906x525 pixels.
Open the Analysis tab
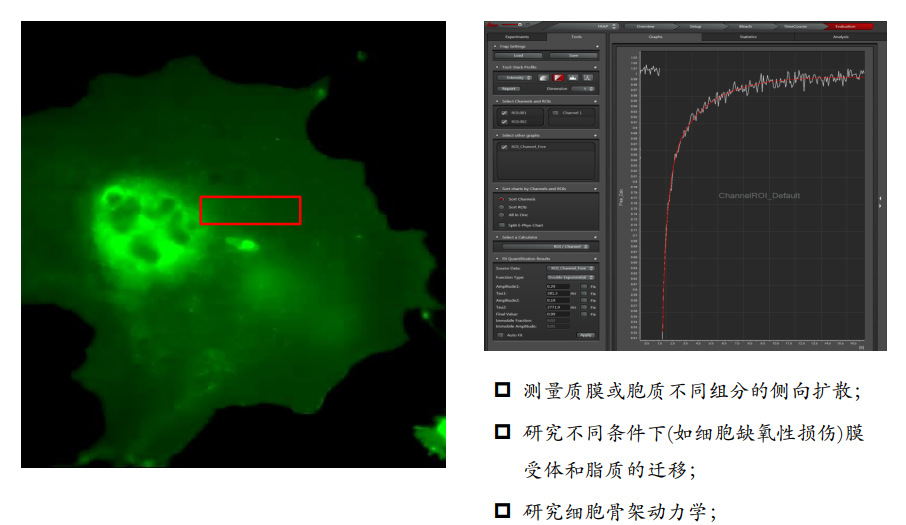pos(841,36)
